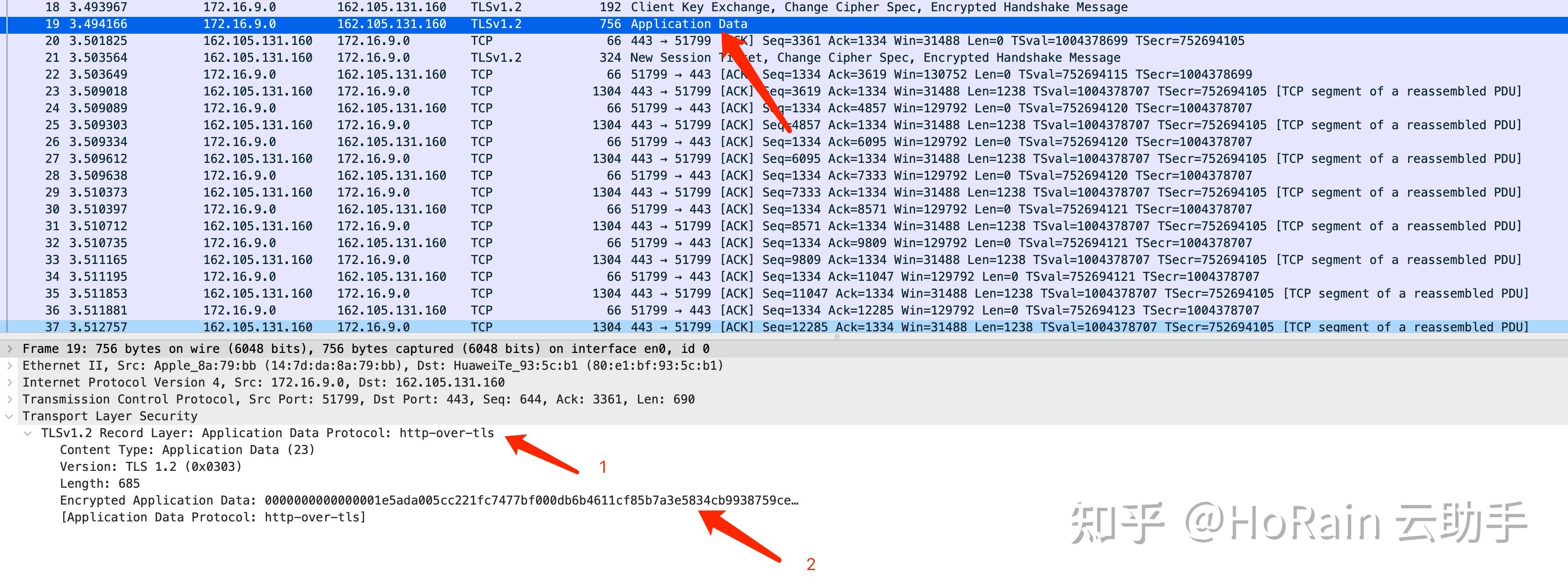Select the Content Type Application Data field
Viewport: 1568px width, 586px height.
tap(187, 450)
